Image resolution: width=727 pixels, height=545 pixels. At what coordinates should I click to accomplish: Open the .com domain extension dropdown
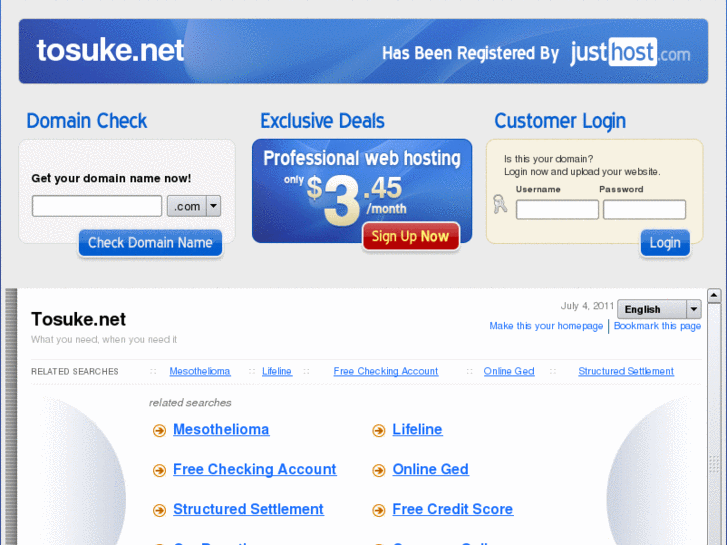pyautogui.click(x=194, y=206)
